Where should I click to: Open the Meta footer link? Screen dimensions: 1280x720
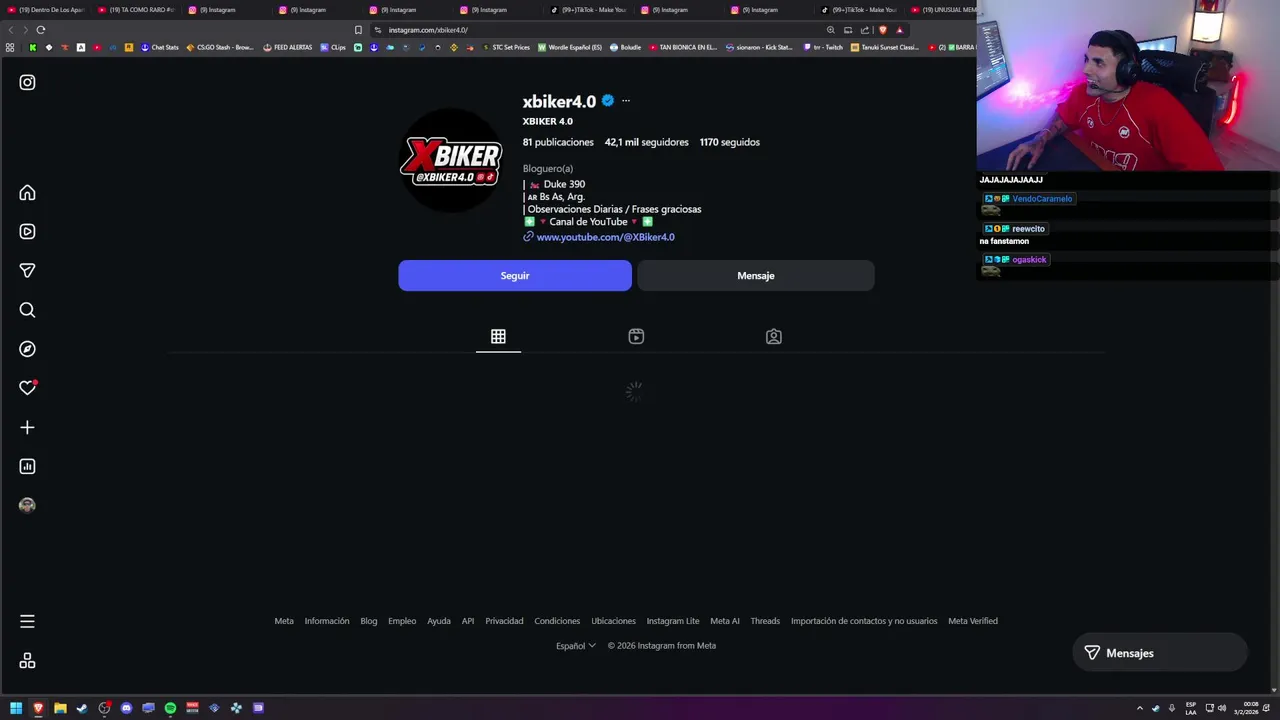coord(284,621)
